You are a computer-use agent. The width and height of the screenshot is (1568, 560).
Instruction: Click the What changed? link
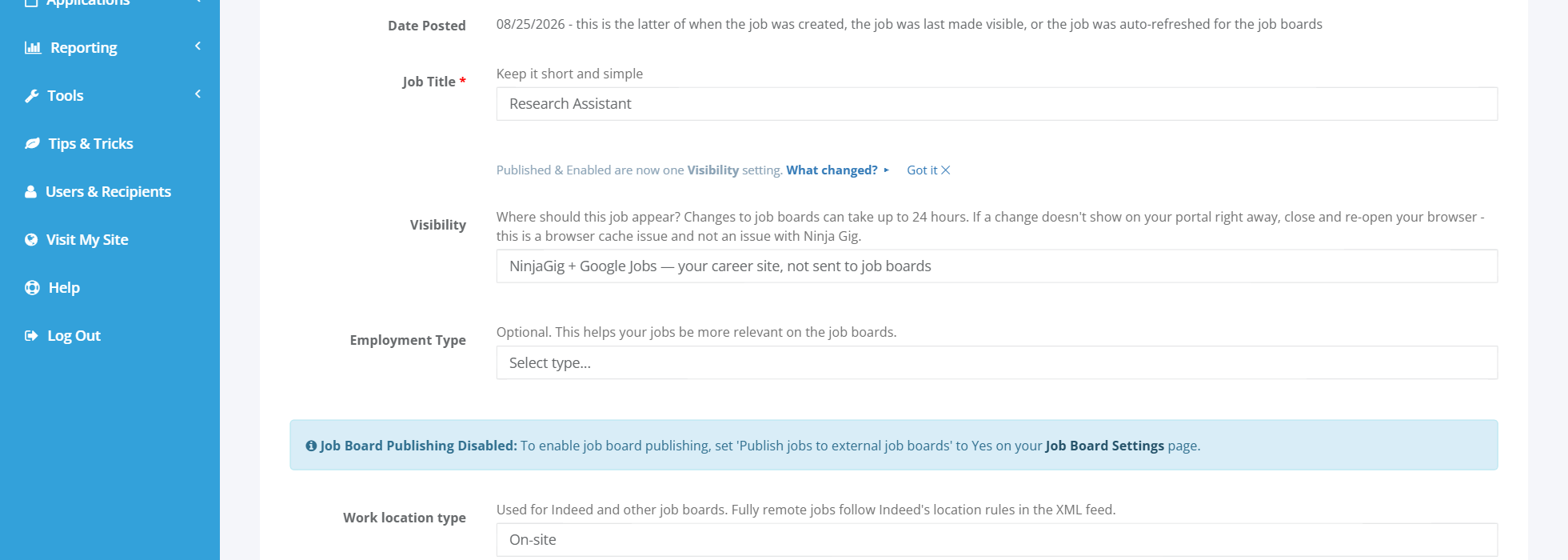pos(832,170)
